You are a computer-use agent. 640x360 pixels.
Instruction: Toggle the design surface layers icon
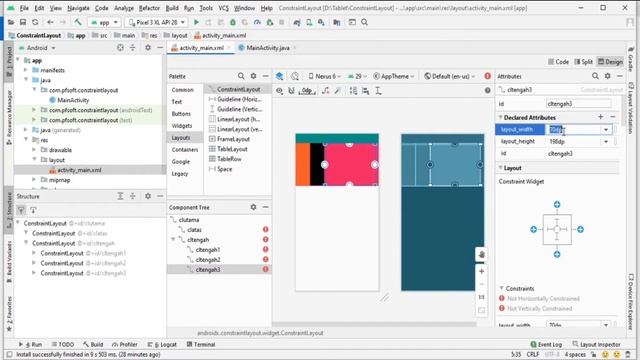tap(280, 76)
